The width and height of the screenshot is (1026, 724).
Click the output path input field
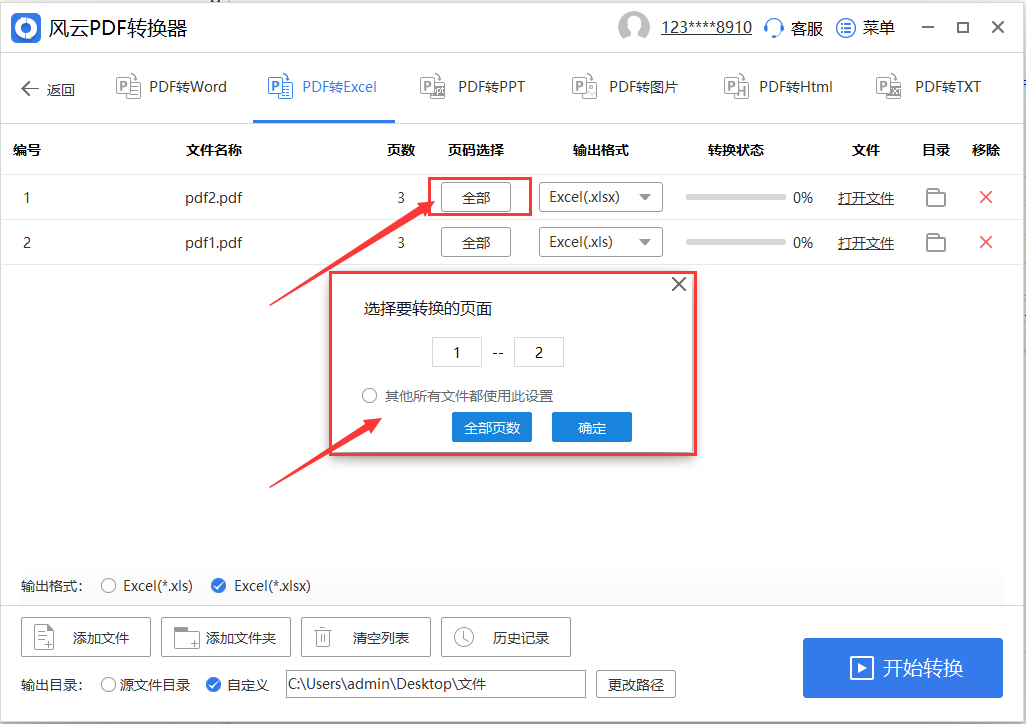[x=436, y=684]
